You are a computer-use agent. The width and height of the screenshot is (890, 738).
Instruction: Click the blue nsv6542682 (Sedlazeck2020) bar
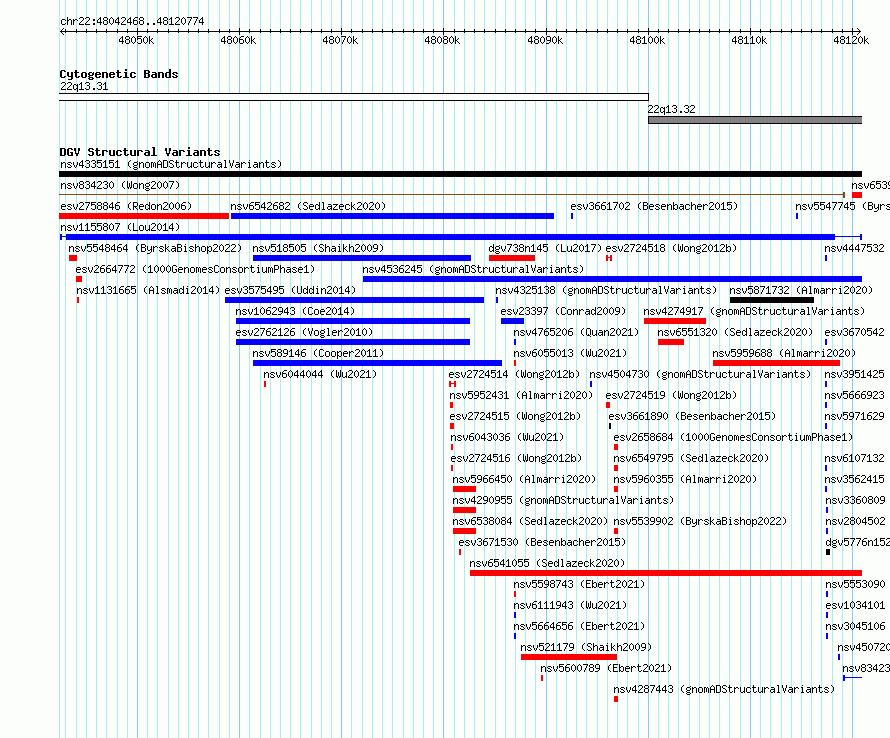[392, 216]
